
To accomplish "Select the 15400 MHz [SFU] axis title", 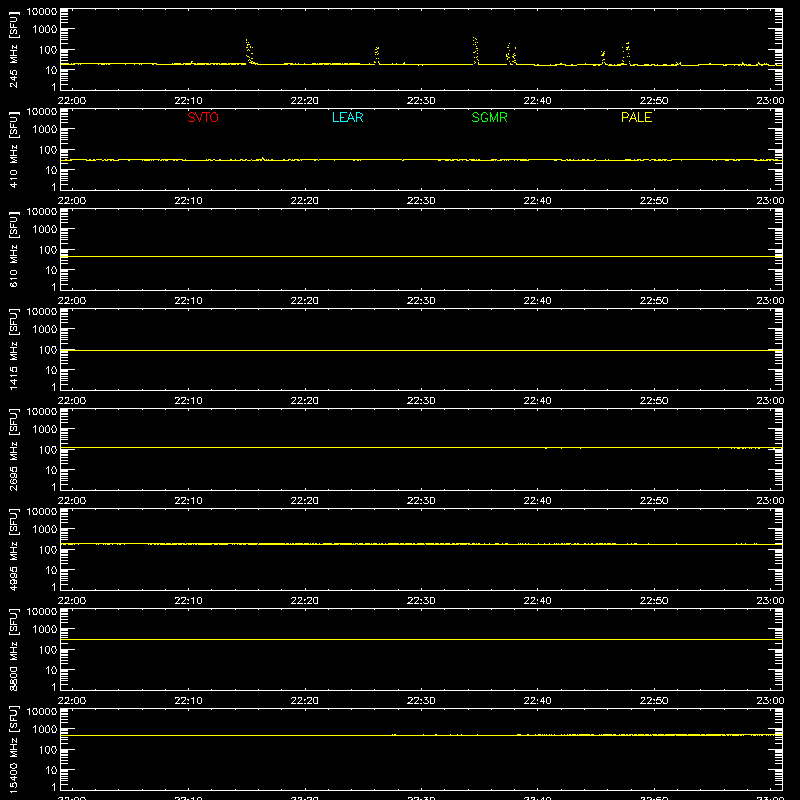I will [13, 749].
